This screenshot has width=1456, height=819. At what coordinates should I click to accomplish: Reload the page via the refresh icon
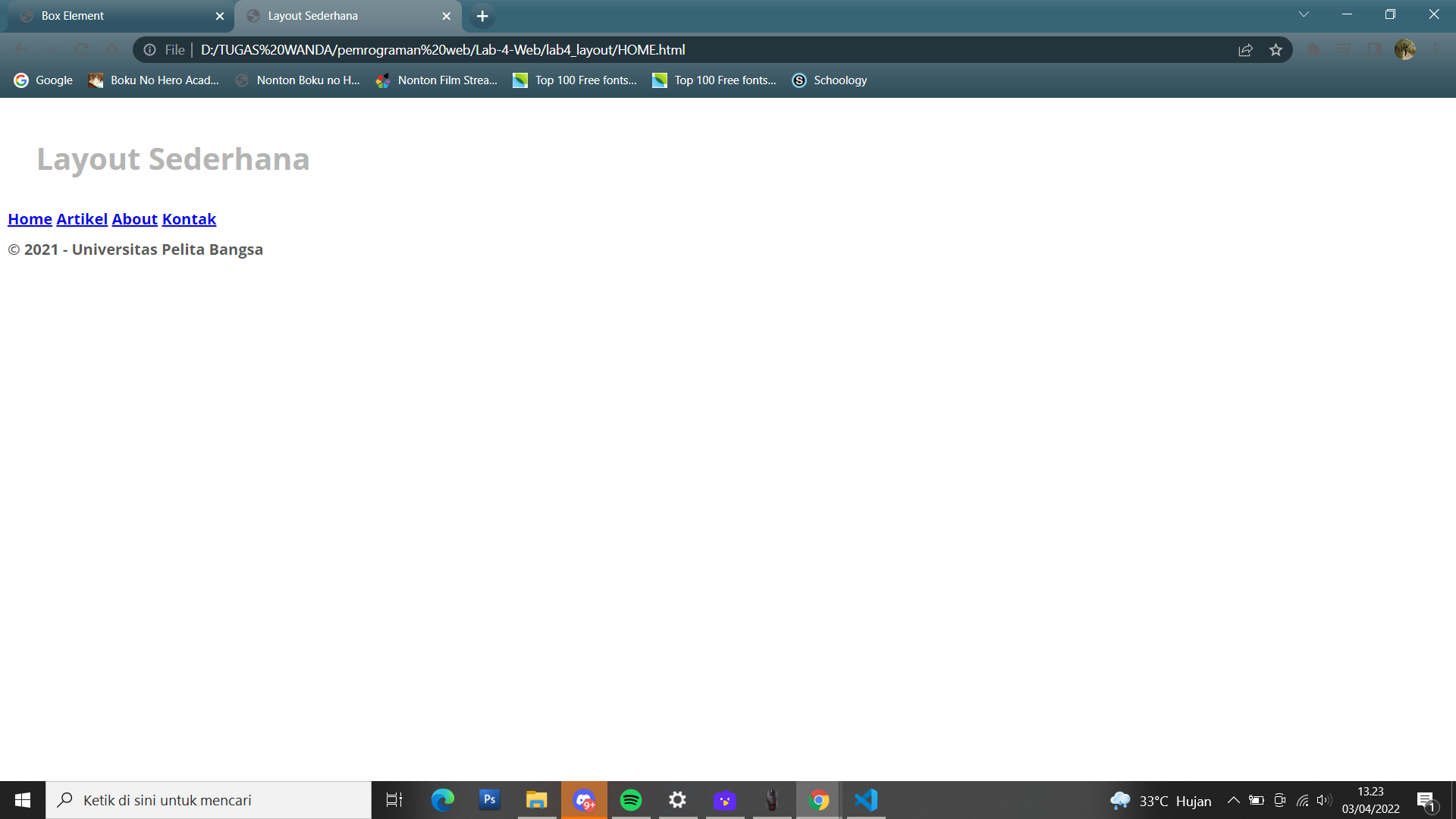click(x=82, y=49)
